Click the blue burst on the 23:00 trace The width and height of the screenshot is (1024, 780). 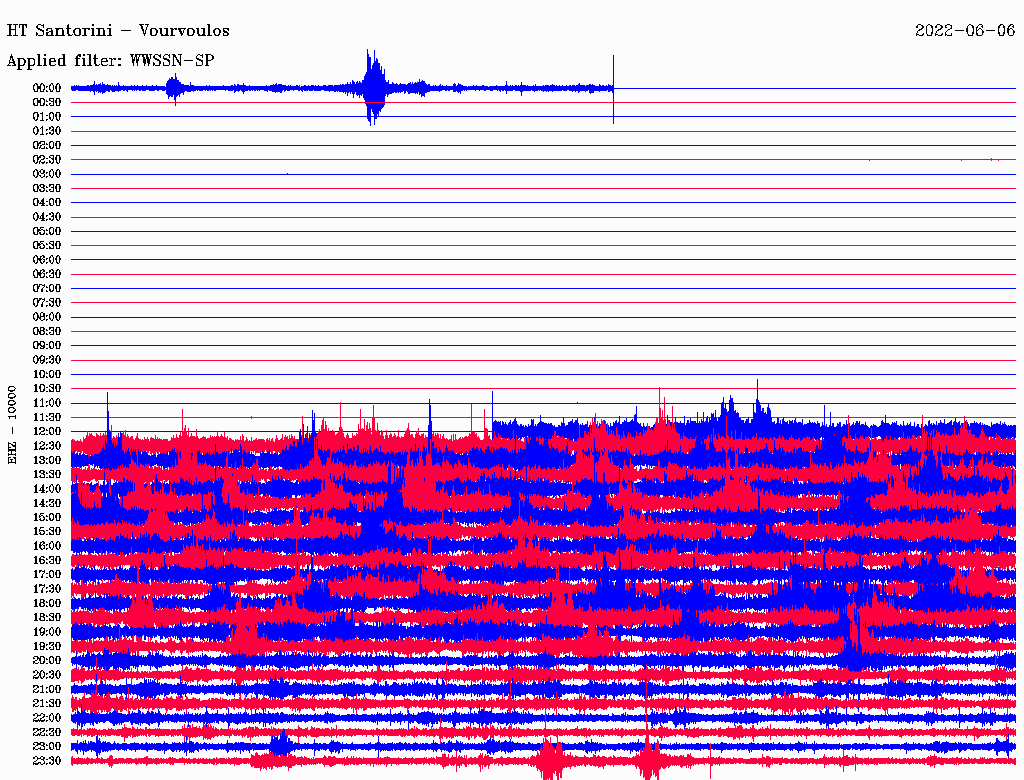(281, 744)
